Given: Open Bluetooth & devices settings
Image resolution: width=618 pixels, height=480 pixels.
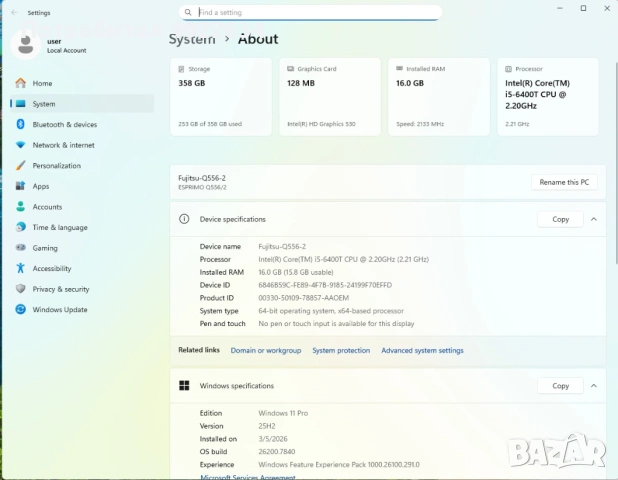Looking at the screenshot, I should click(64, 125).
